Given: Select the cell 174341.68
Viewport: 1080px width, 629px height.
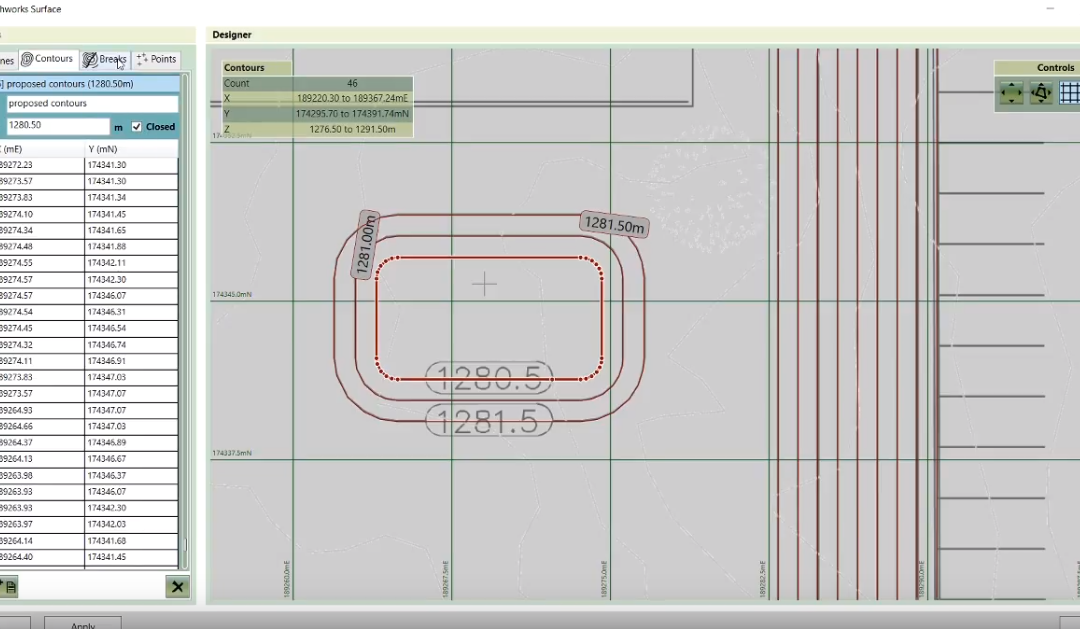Looking at the screenshot, I should [131, 541].
